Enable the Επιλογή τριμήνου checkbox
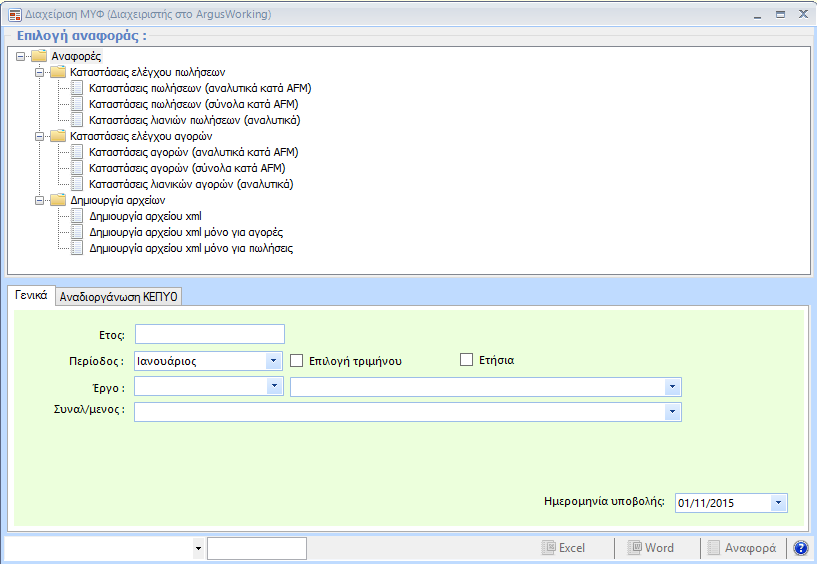This screenshot has height=564, width=817. pos(297,361)
